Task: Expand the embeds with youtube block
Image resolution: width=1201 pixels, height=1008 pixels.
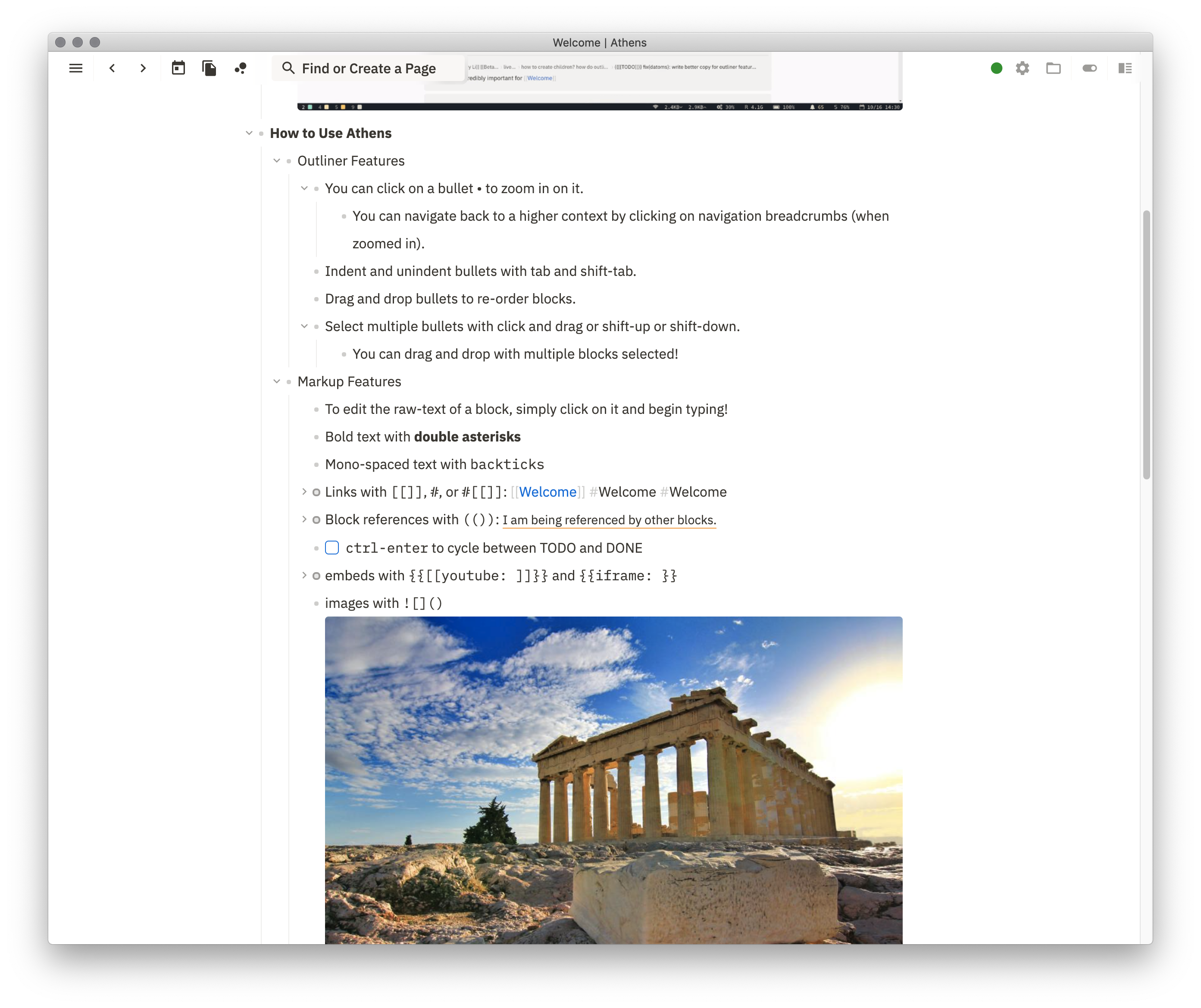Action: point(304,575)
